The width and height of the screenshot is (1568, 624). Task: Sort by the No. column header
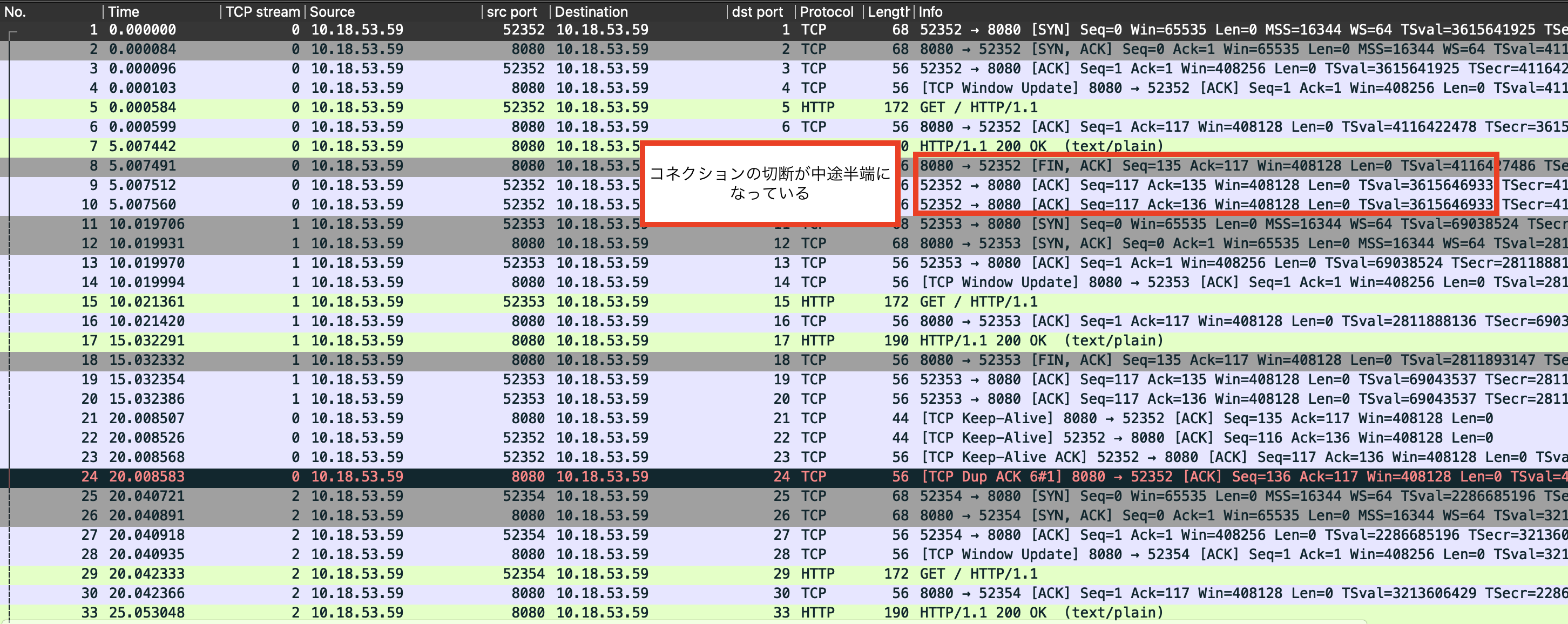point(51,11)
